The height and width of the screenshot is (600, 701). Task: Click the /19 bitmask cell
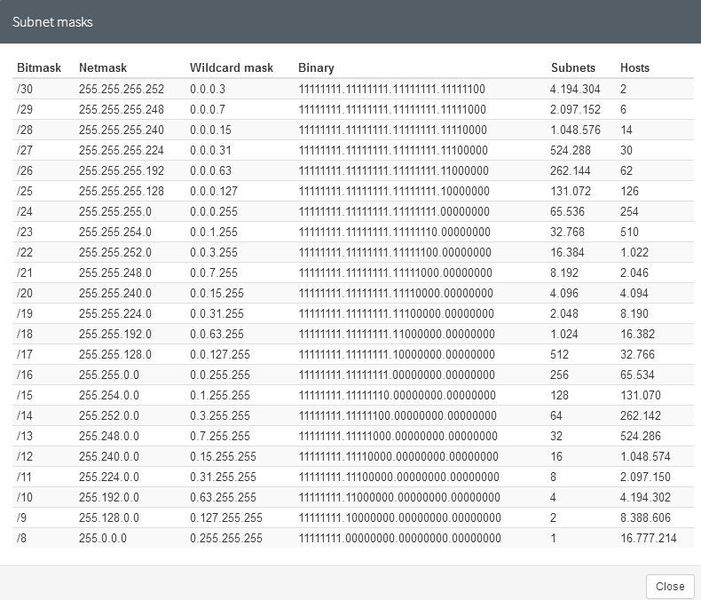(25, 314)
